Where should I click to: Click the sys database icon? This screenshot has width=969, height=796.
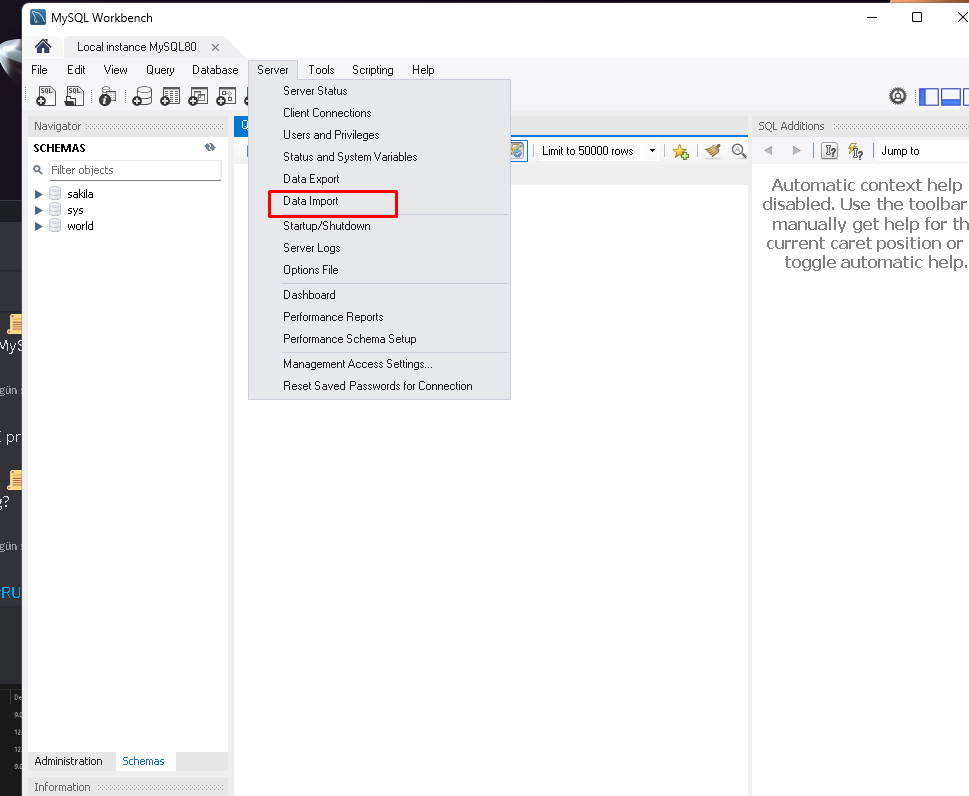pyautogui.click(x=55, y=210)
